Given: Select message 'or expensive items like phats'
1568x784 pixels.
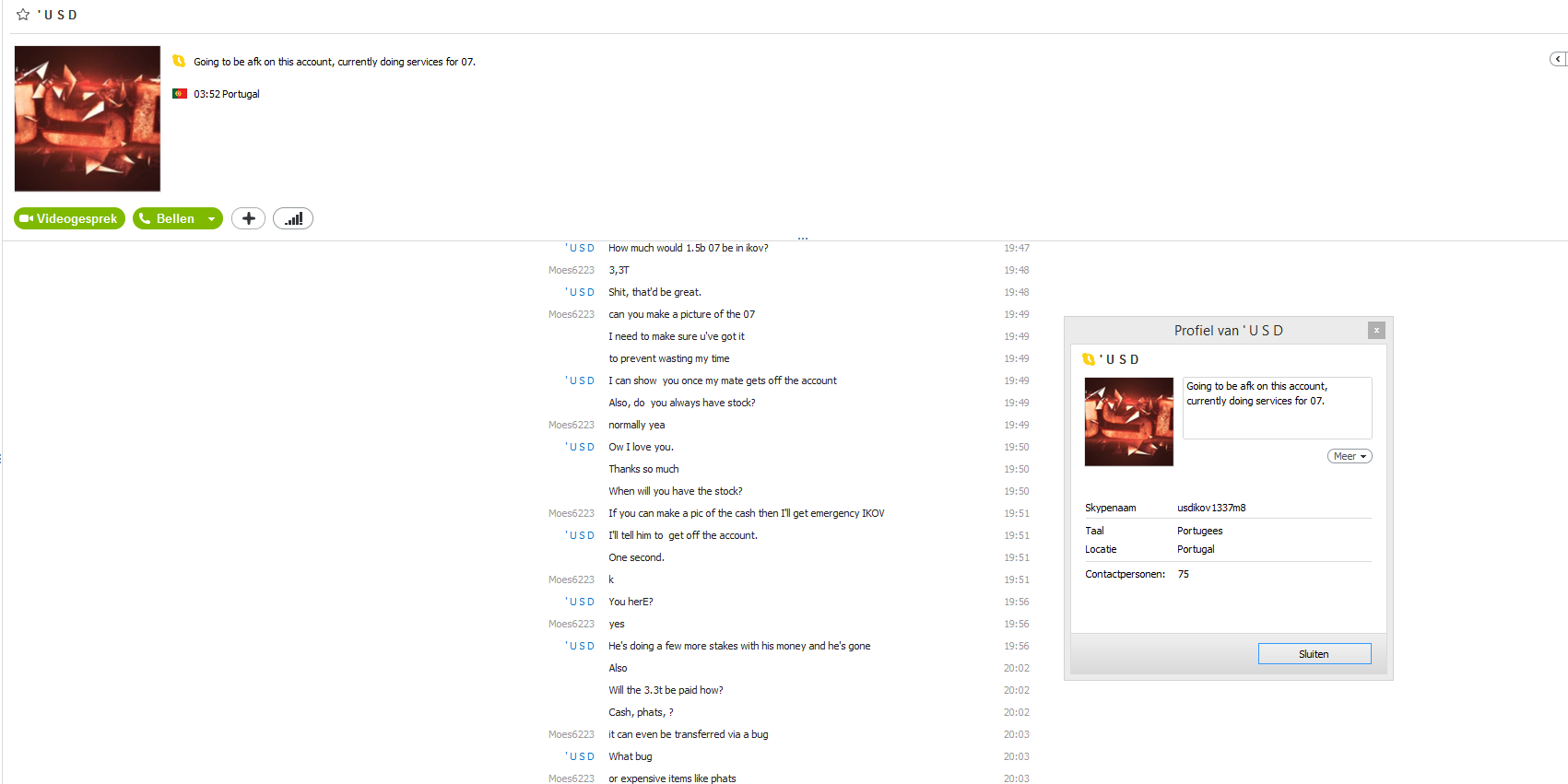Looking at the screenshot, I should [672, 778].
